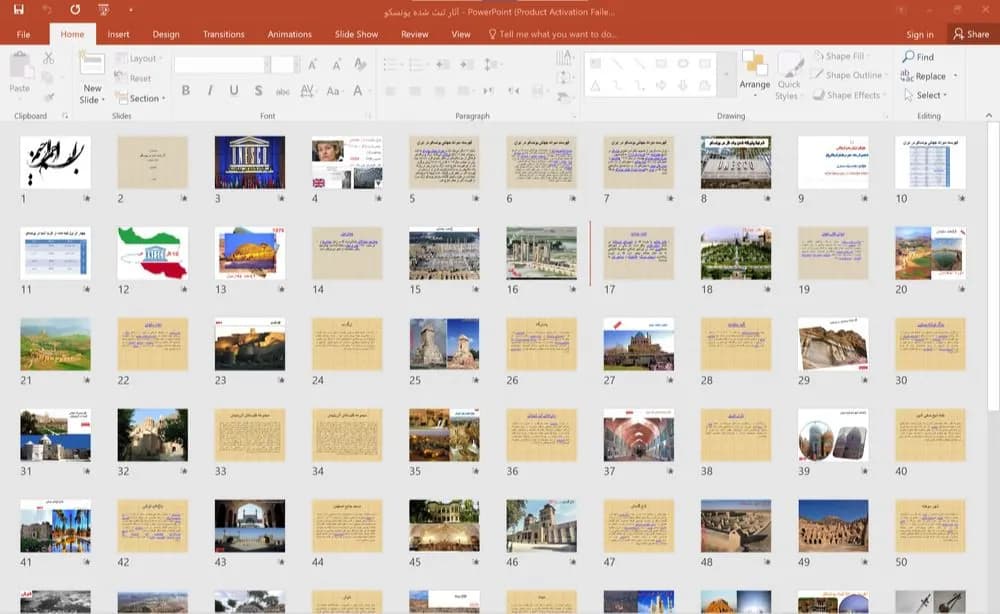Toggle strikethrough abc formatting
The image size is (1000, 614).
click(283, 91)
